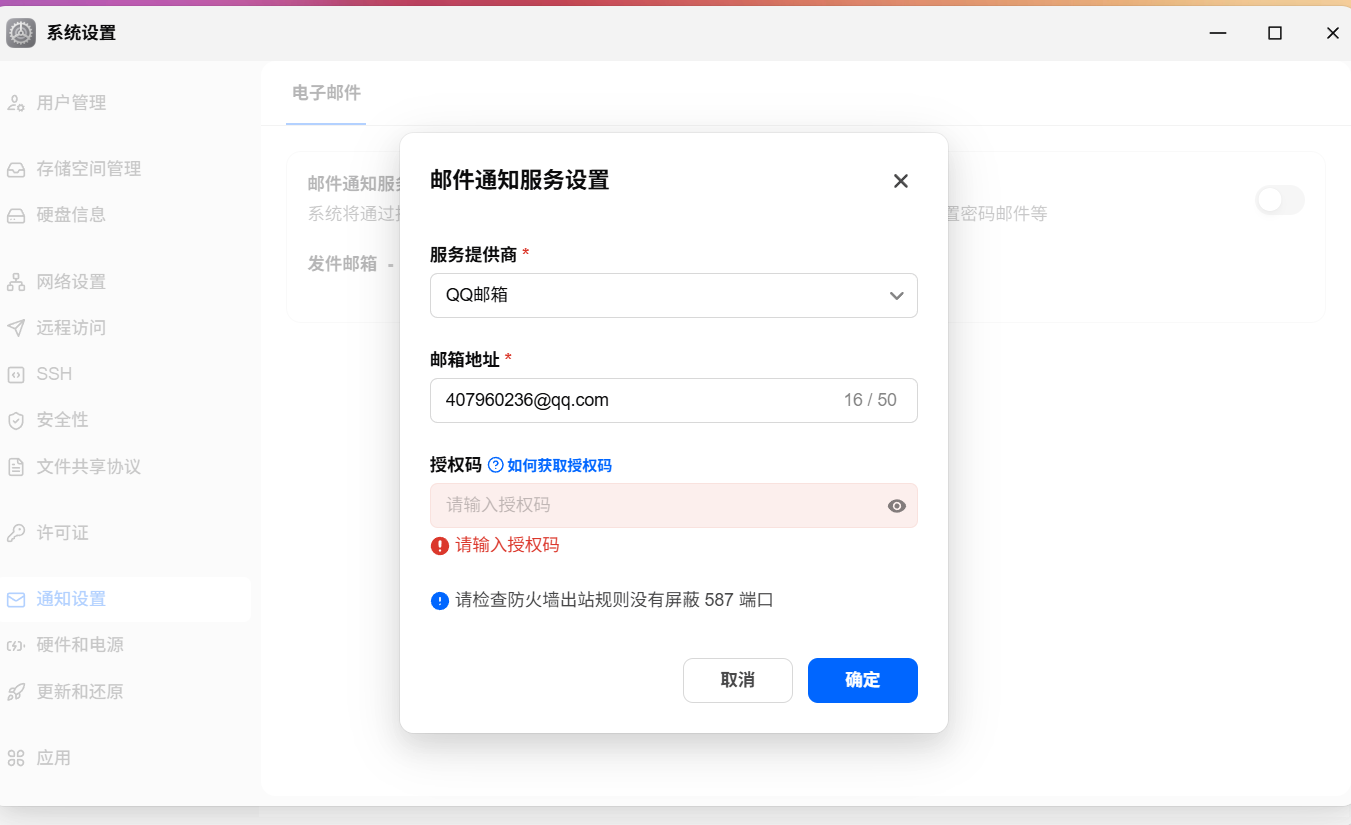The width and height of the screenshot is (1351, 825).
Task: Open 安全性 in sidebar
Action: pos(126,420)
